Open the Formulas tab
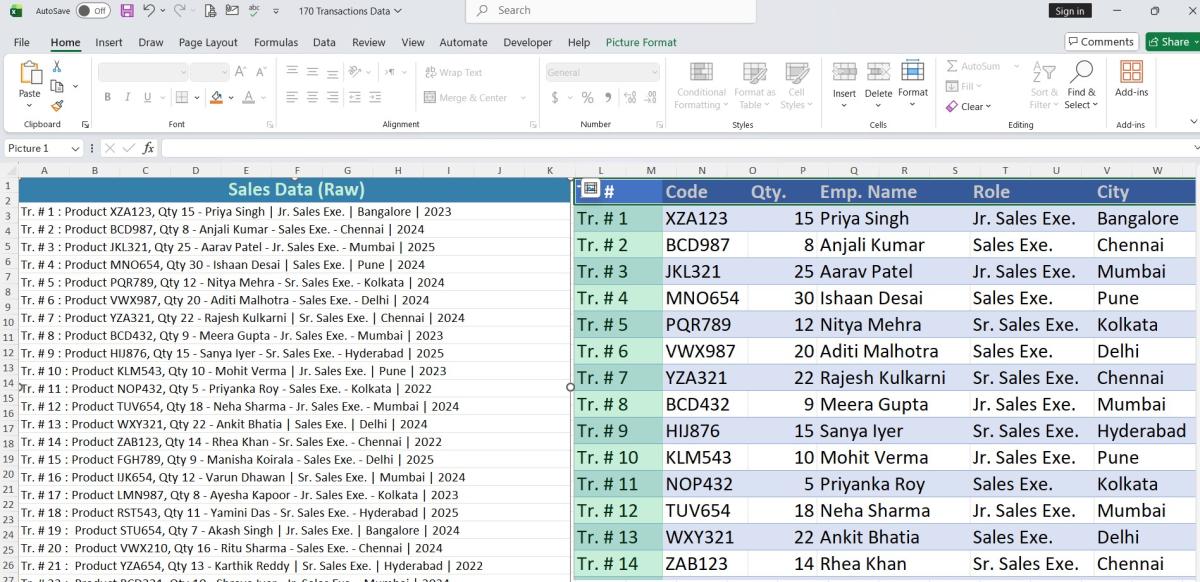The width and height of the screenshot is (1200, 582). [x=275, y=42]
